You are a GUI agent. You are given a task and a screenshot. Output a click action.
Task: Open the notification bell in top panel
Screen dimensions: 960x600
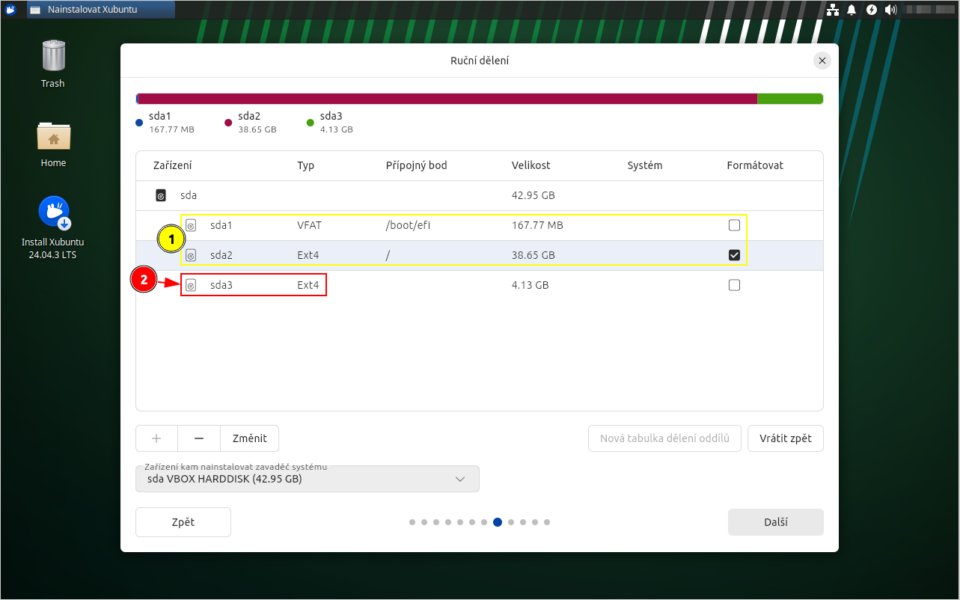pos(851,10)
